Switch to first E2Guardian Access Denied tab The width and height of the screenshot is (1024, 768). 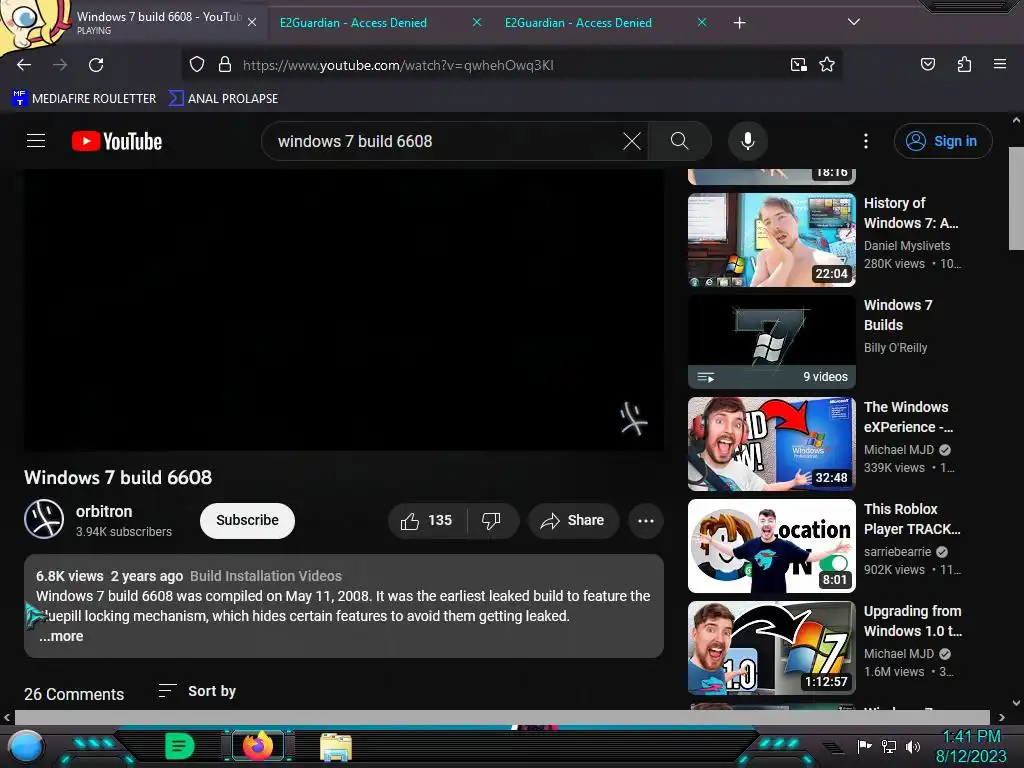point(353,23)
